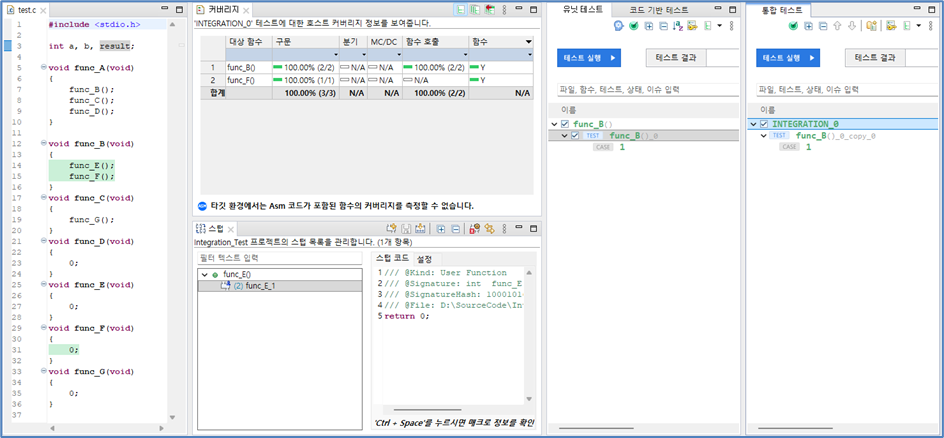
Task: Collapse the func_E() stub tree node
Action: point(205,274)
